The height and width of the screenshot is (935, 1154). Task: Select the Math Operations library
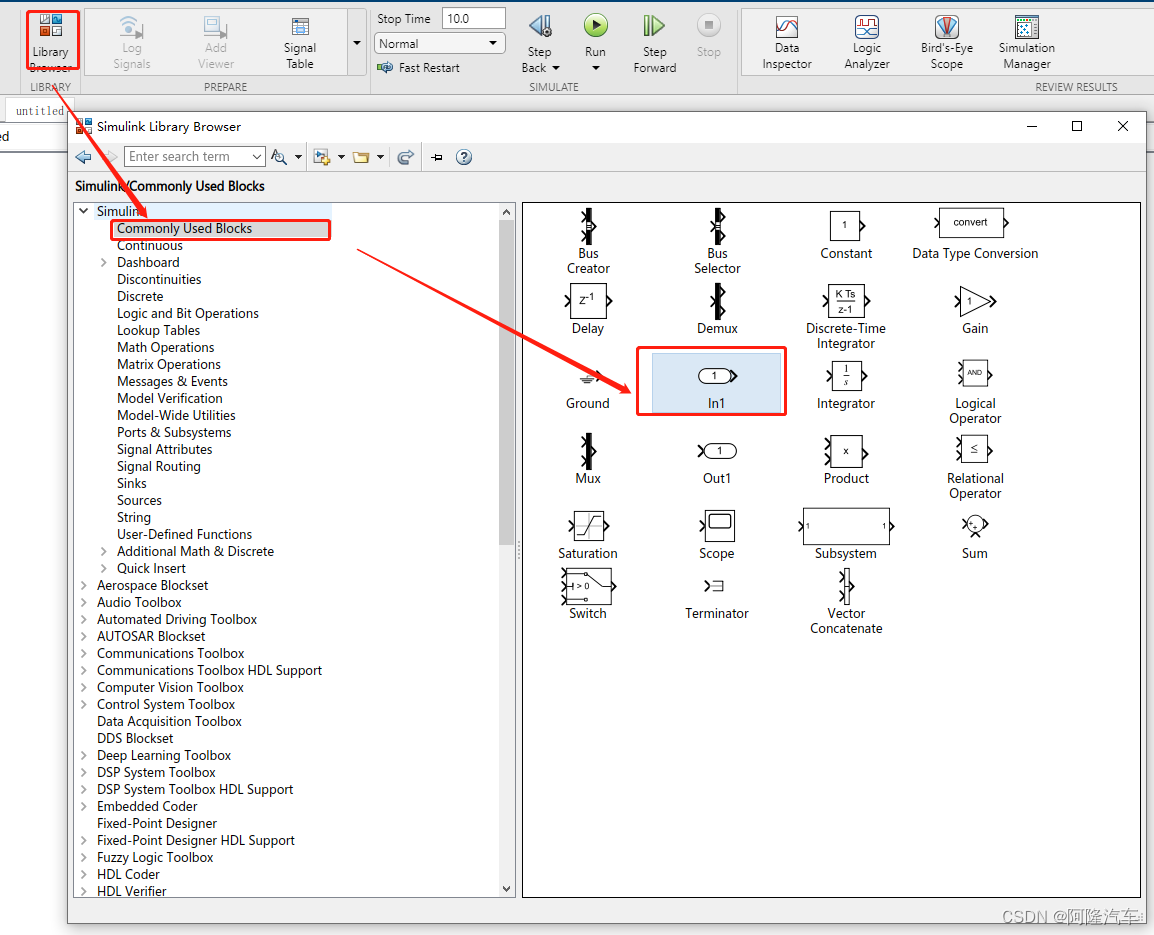pos(166,347)
